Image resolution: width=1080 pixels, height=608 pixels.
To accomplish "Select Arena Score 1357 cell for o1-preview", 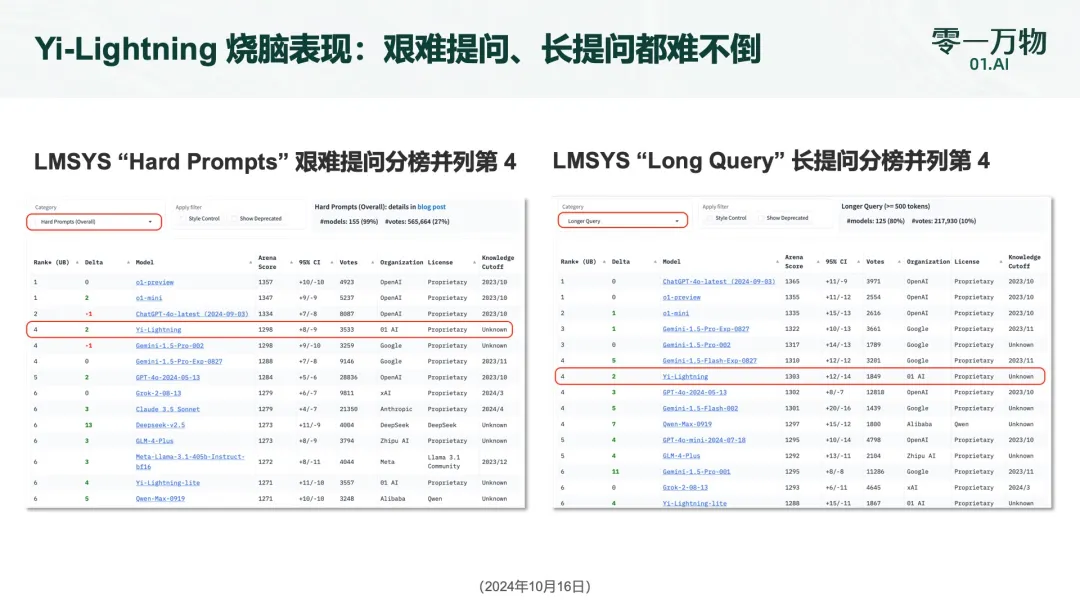I will (x=265, y=282).
